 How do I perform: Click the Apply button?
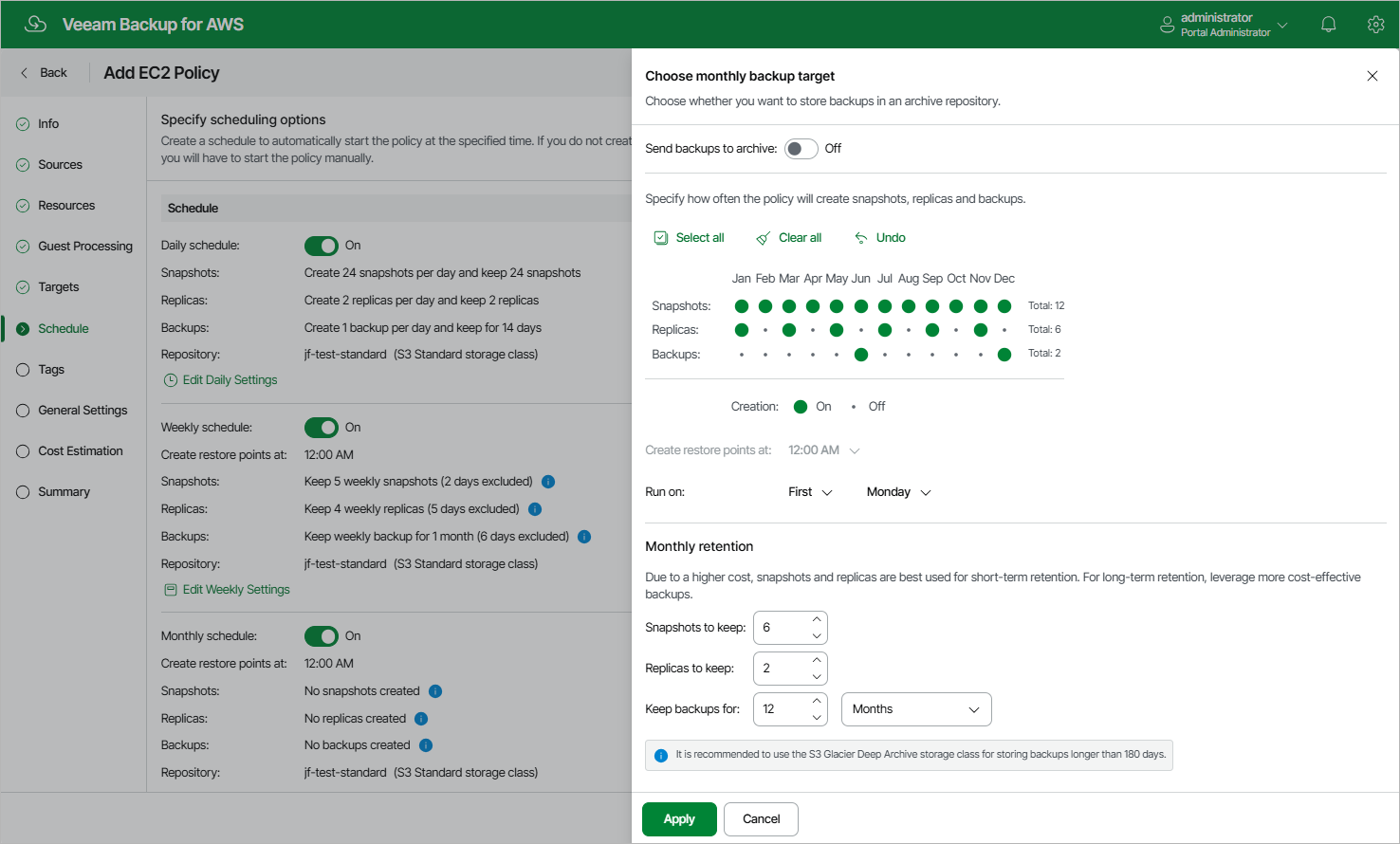(x=679, y=819)
